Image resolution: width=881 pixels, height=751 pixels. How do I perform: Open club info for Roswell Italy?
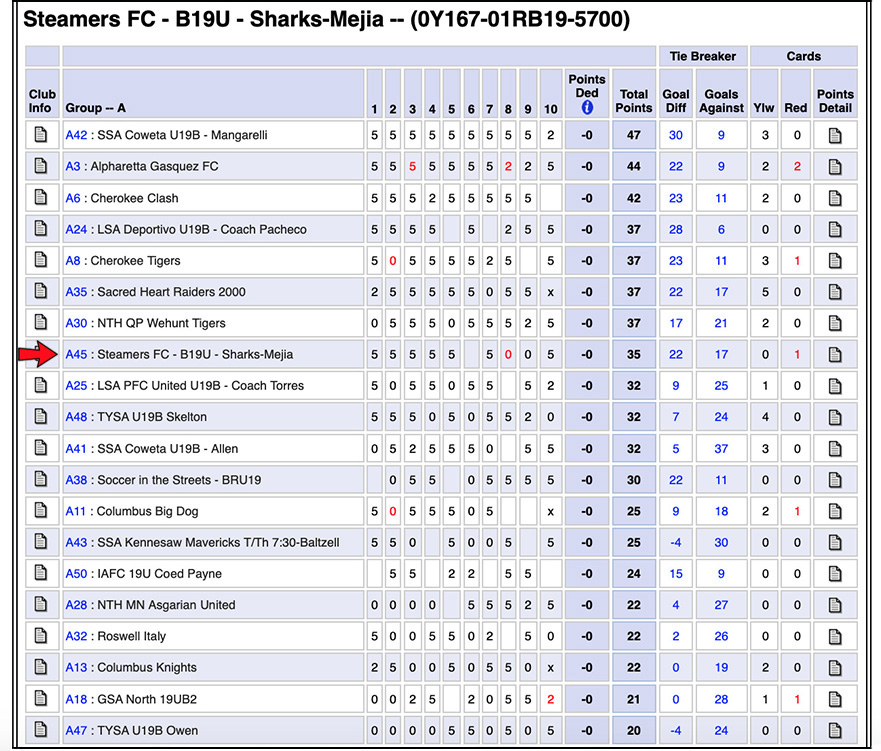tap(40, 635)
